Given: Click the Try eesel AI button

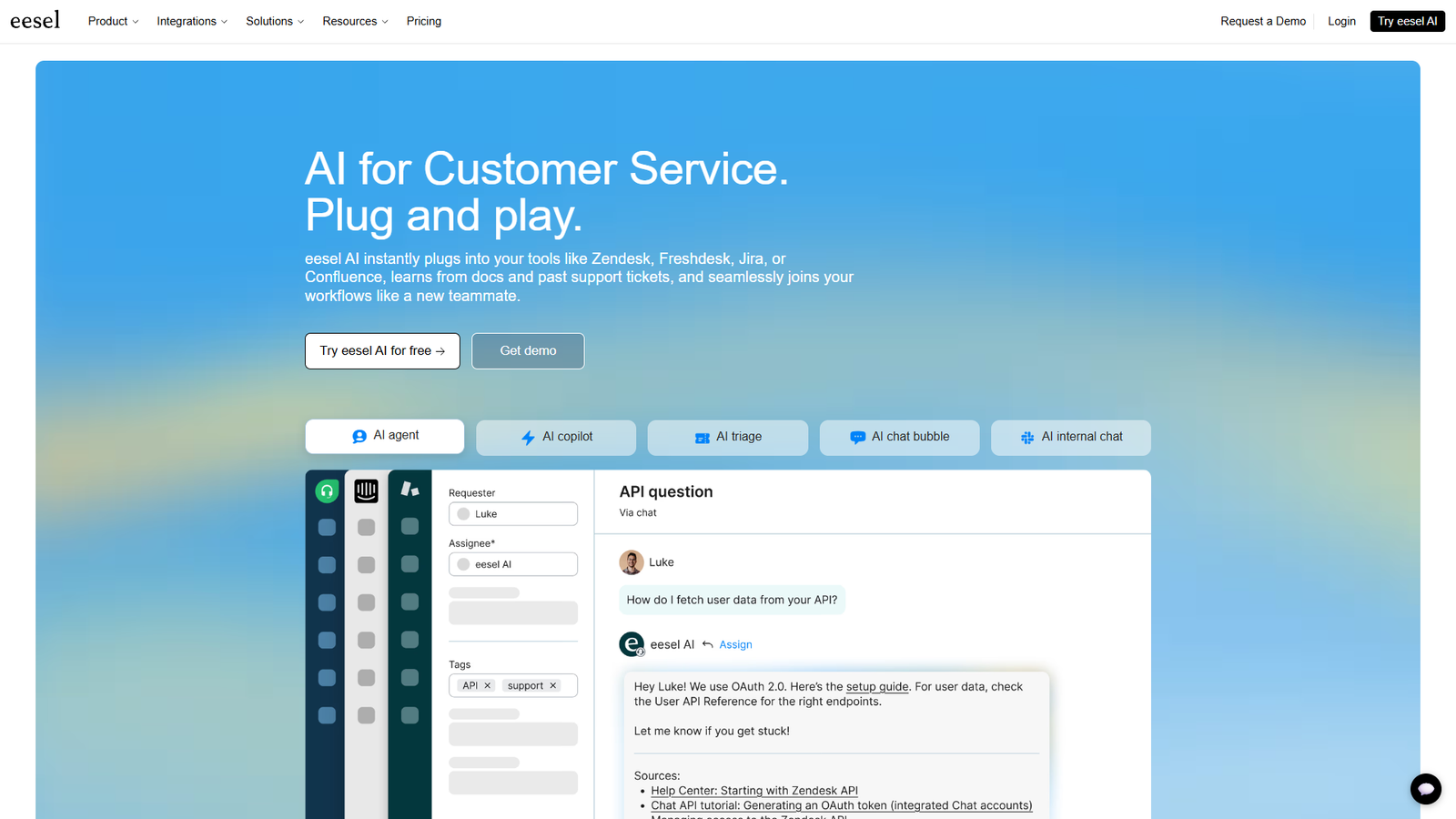Looking at the screenshot, I should click(1408, 21).
